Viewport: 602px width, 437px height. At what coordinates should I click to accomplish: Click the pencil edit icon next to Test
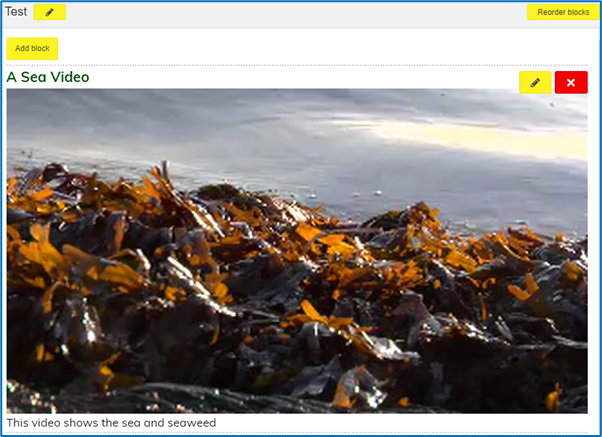[50, 12]
